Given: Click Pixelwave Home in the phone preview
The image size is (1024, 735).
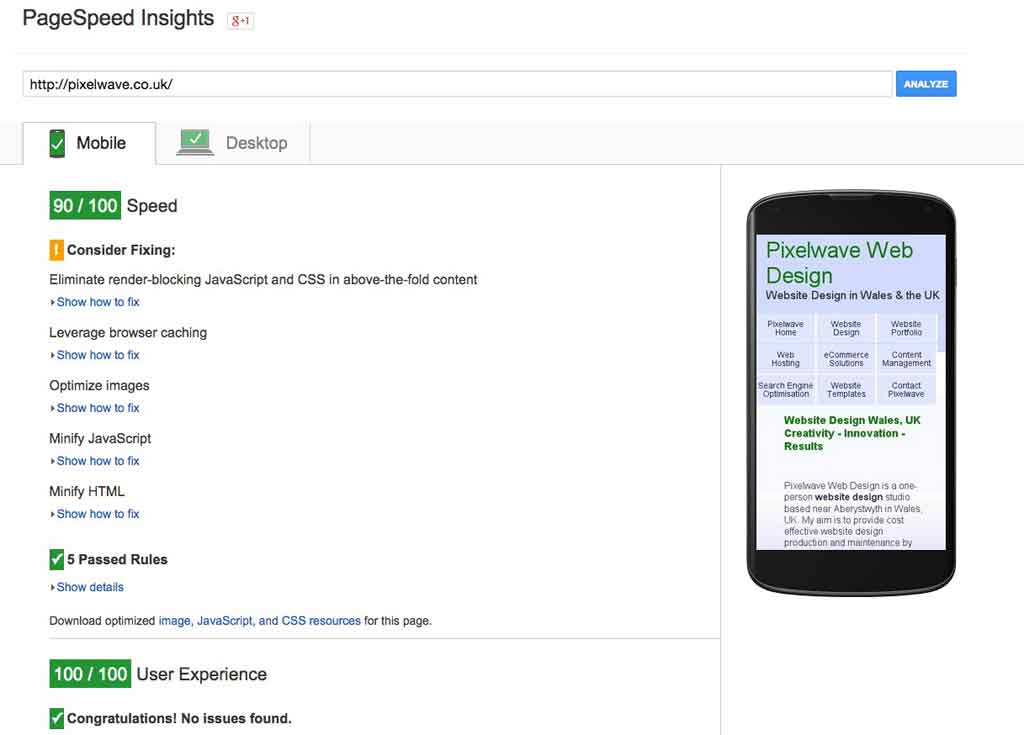Looking at the screenshot, I should [x=786, y=328].
